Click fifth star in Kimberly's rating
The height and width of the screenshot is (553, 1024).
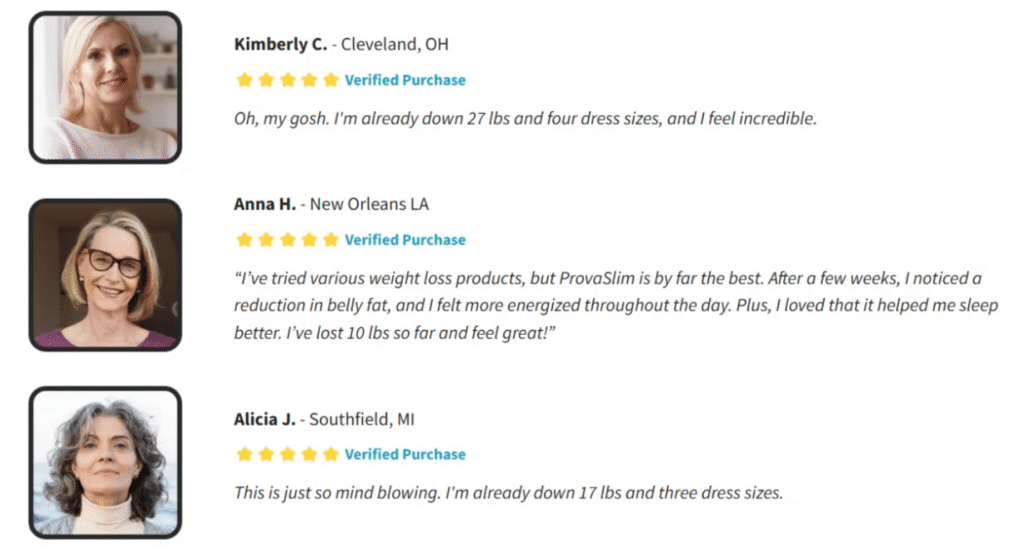coord(330,80)
